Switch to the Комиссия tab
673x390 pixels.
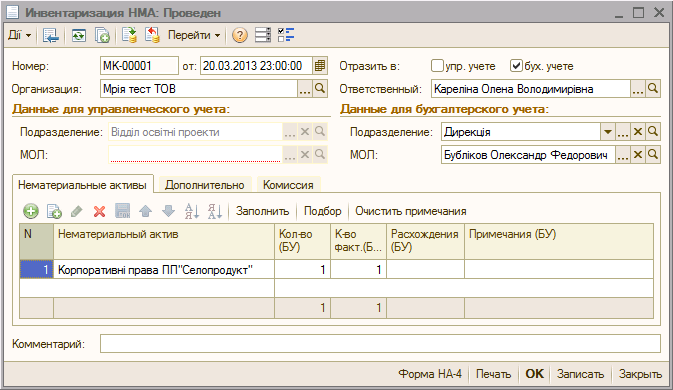coord(288,185)
